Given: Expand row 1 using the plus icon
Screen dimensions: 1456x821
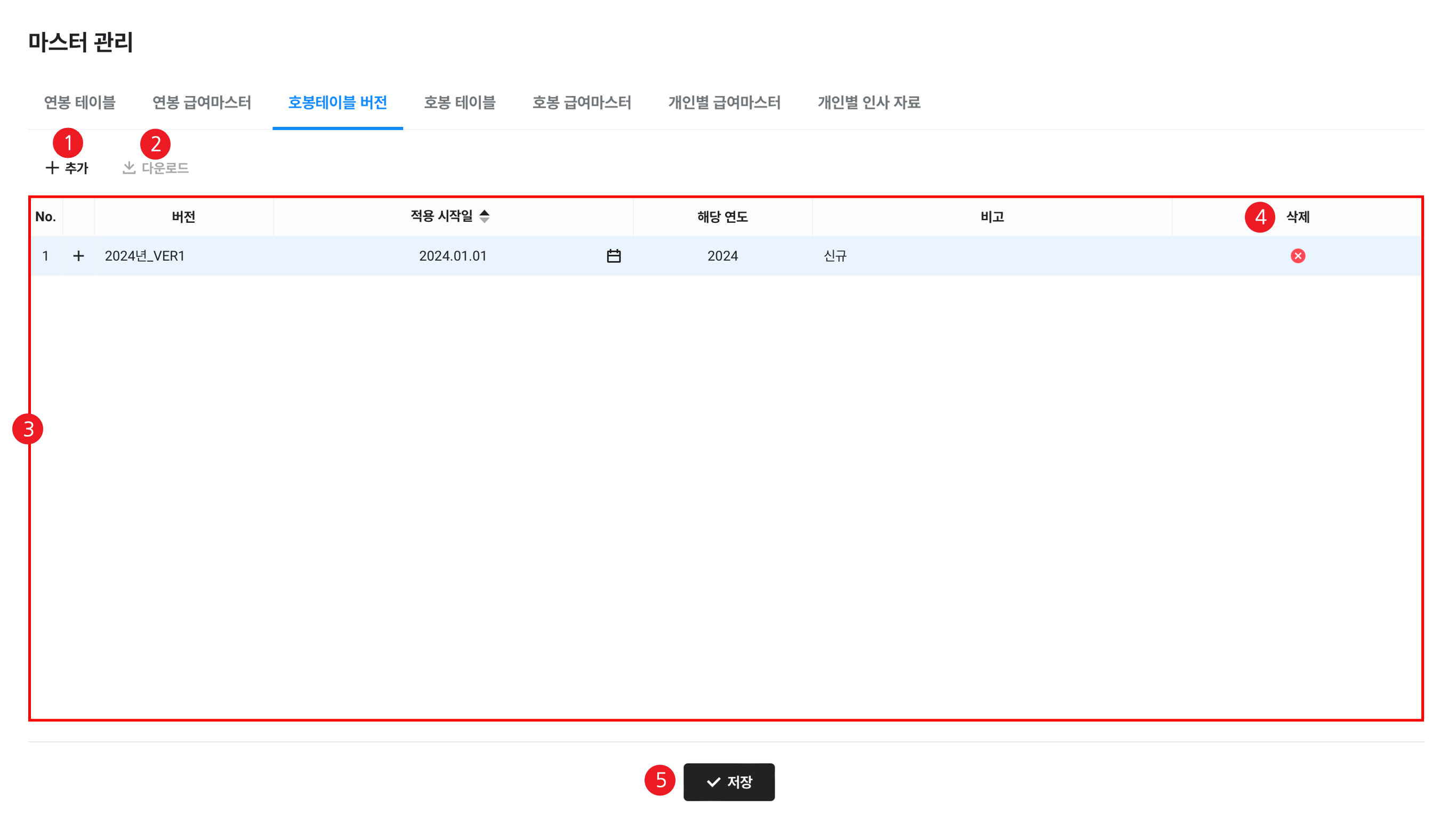Looking at the screenshot, I should [x=78, y=256].
